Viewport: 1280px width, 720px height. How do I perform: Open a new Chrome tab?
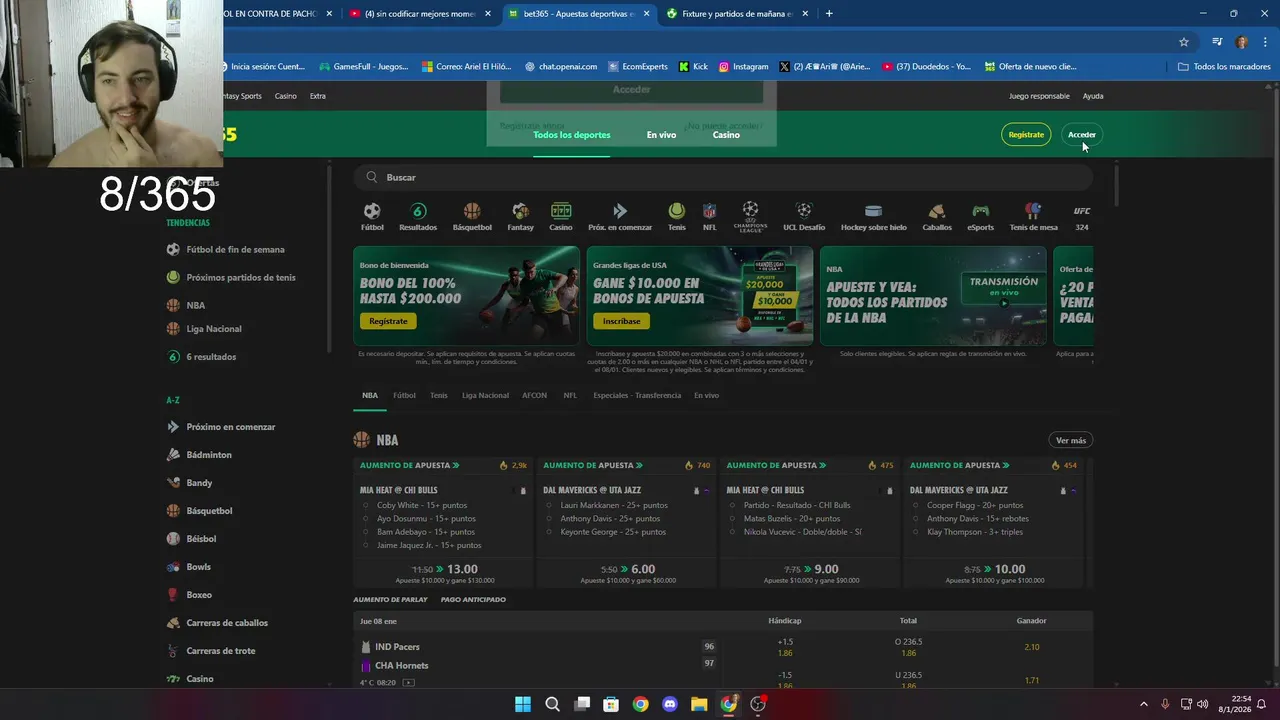829,14
